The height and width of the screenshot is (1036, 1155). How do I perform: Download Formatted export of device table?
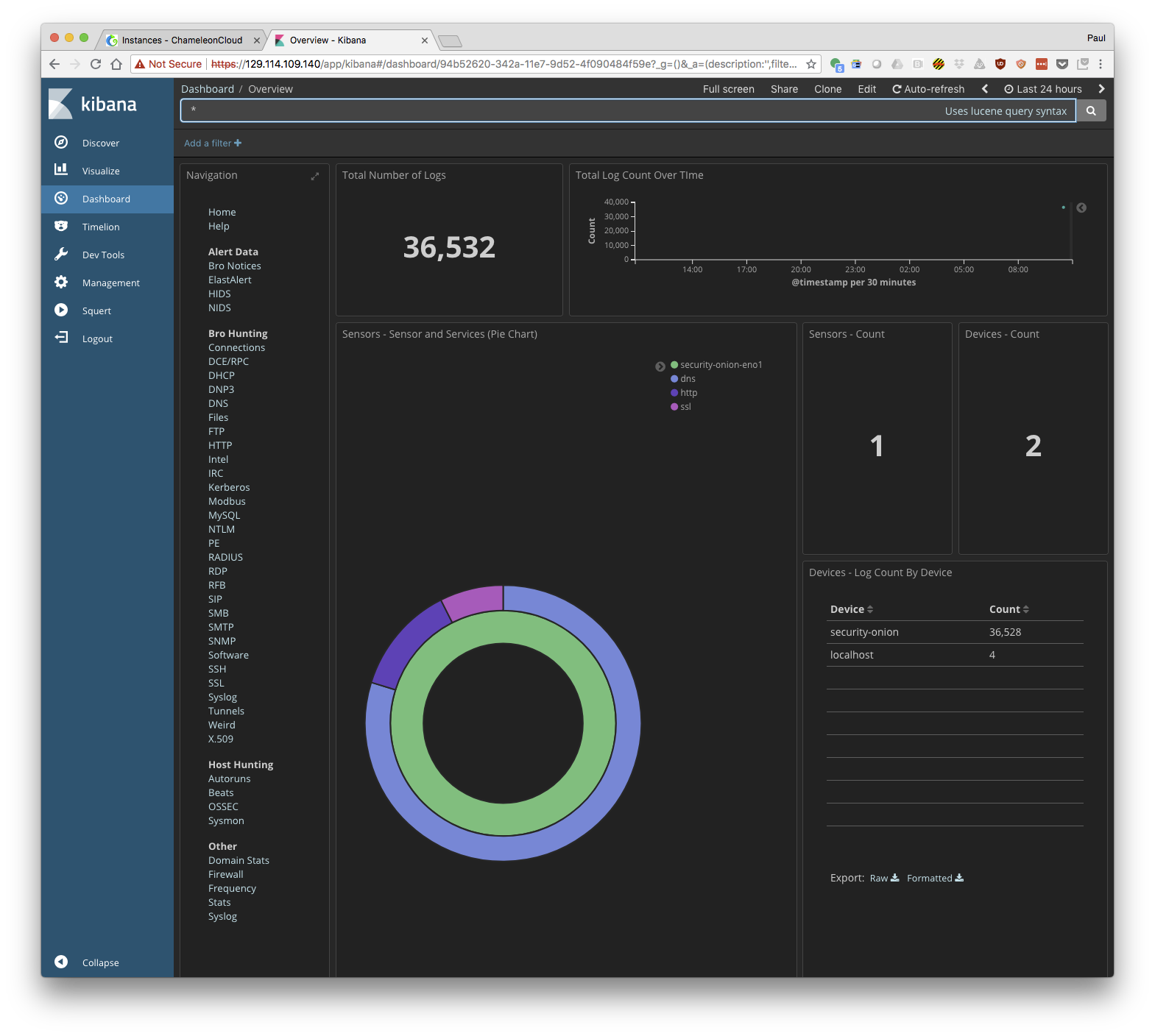[935, 878]
